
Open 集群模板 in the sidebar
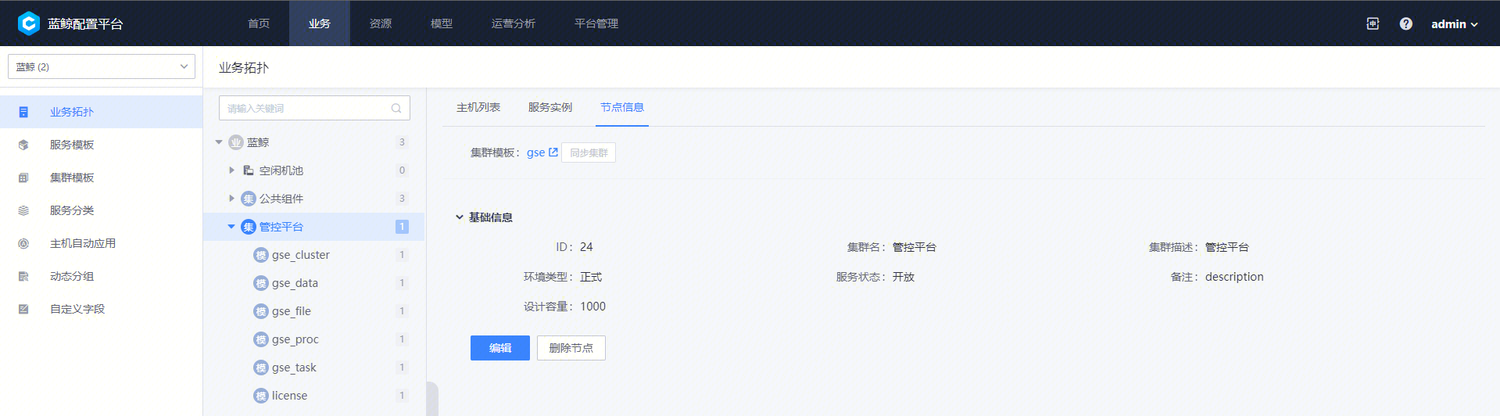coord(72,178)
